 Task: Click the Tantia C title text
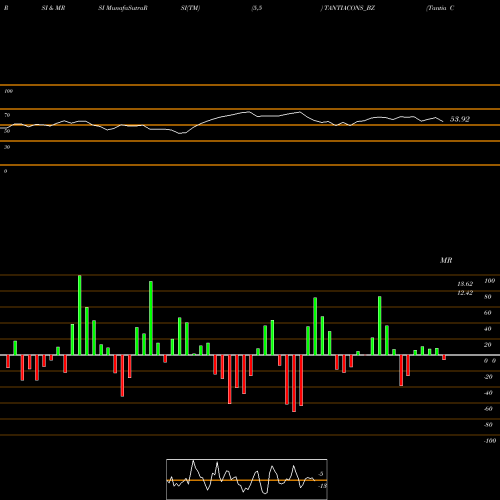pyautogui.click(x=440, y=8)
